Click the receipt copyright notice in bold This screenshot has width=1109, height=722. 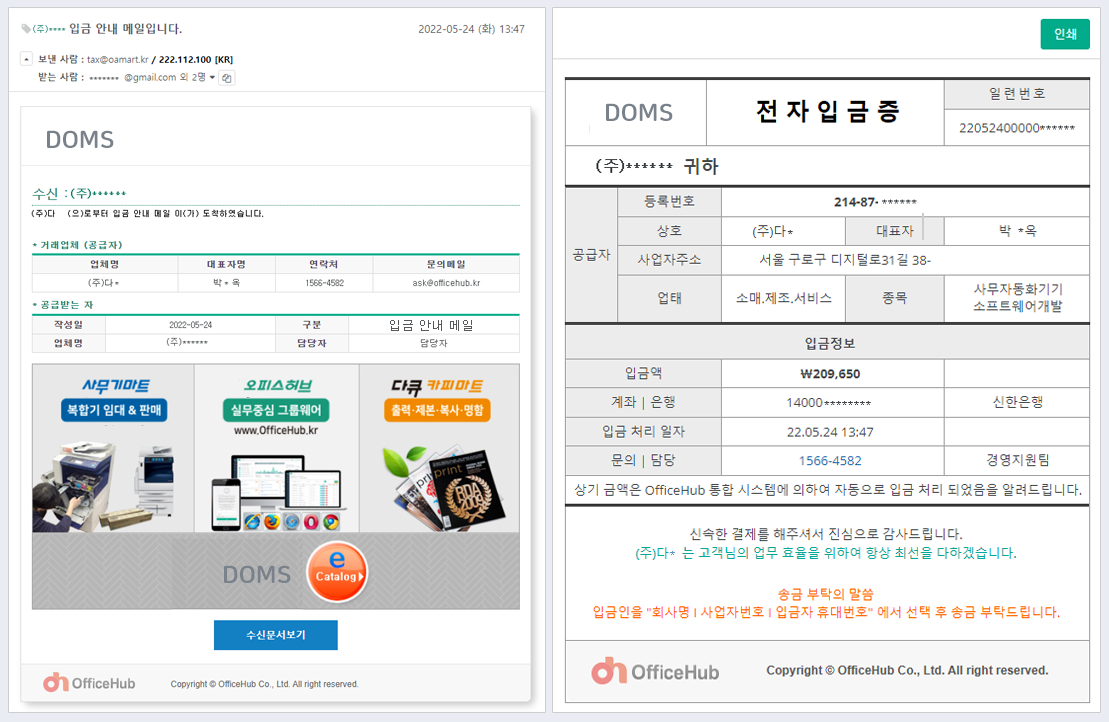pyautogui.click(x=907, y=670)
